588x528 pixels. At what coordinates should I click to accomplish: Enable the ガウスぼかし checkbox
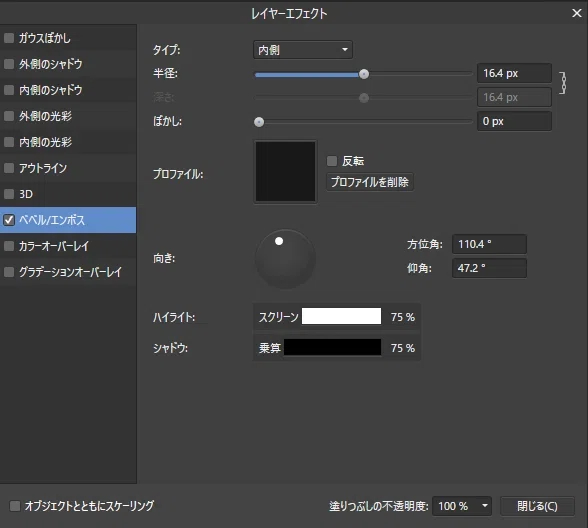tap(9, 38)
